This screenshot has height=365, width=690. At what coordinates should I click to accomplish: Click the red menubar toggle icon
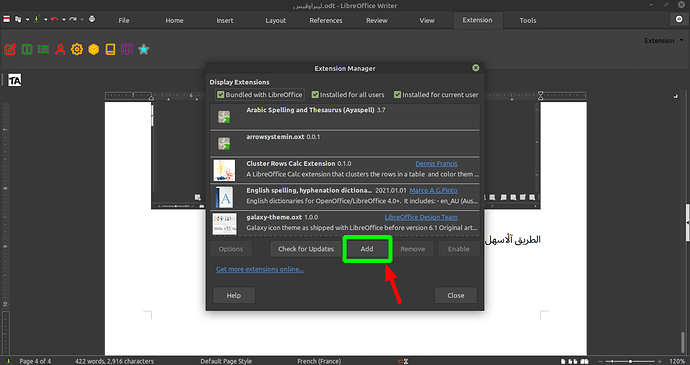(7, 19)
